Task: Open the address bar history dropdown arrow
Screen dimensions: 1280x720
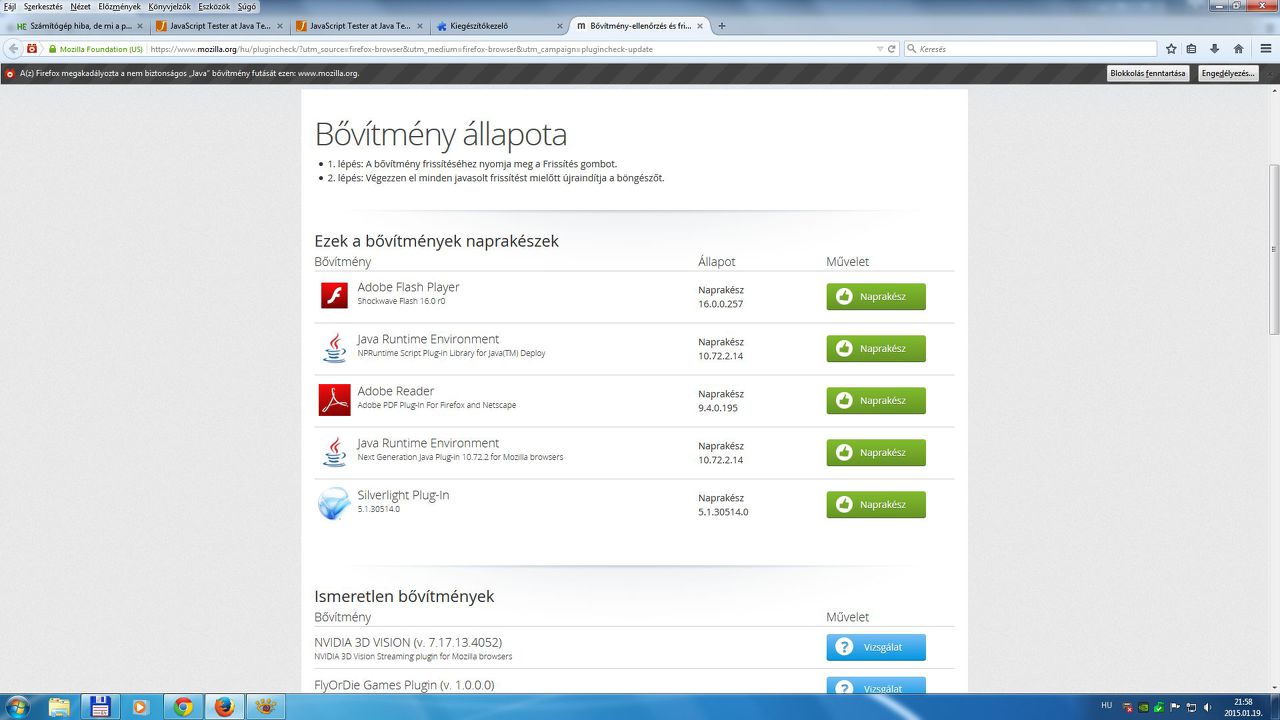Action: pos(880,48)
